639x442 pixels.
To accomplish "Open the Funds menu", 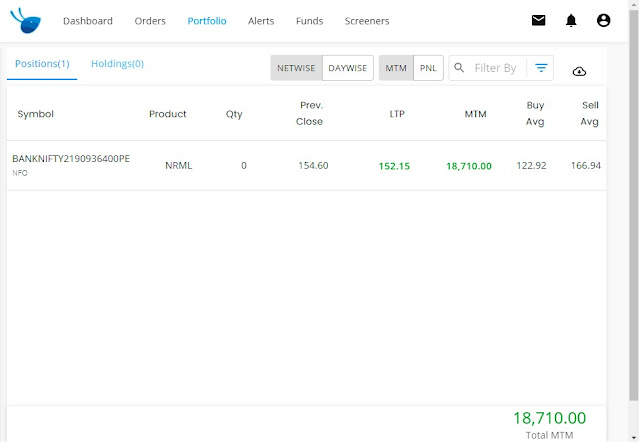I will [309, 21].
